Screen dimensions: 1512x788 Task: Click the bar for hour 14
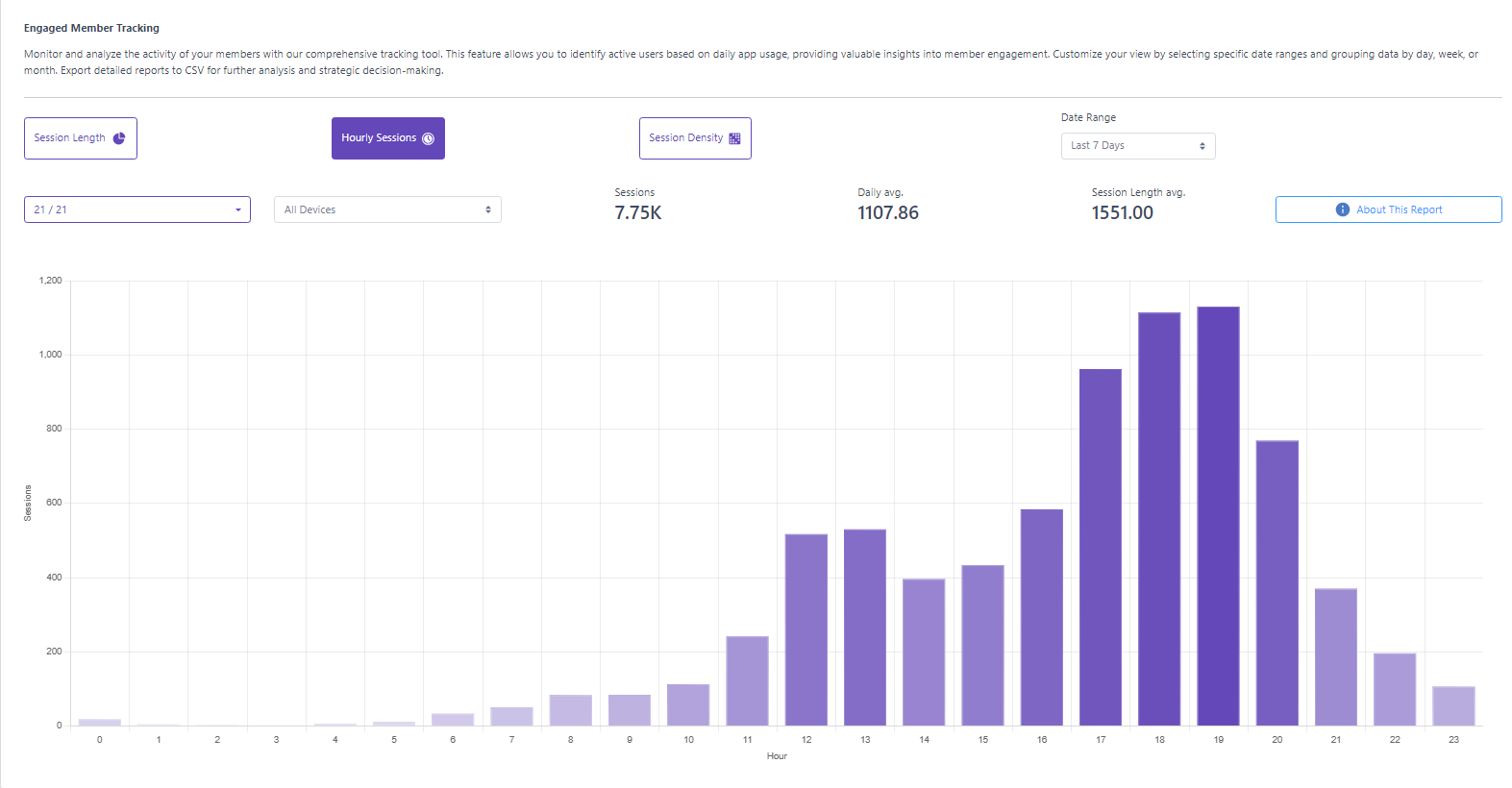coord(924,652)
